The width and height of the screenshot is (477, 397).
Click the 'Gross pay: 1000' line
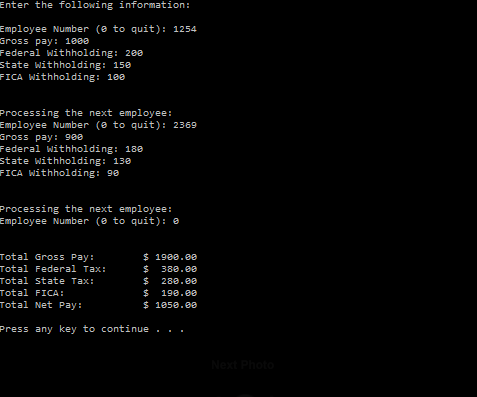tap(44, 41)
